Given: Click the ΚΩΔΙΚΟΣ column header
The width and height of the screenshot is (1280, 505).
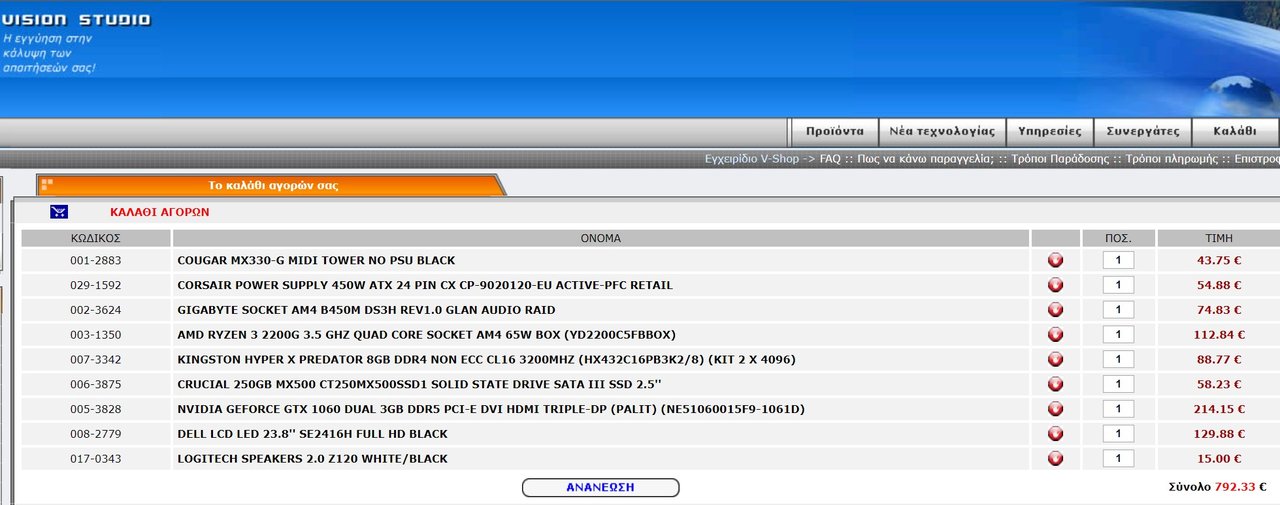Looking at the screenshot, I should coord(96,238).
